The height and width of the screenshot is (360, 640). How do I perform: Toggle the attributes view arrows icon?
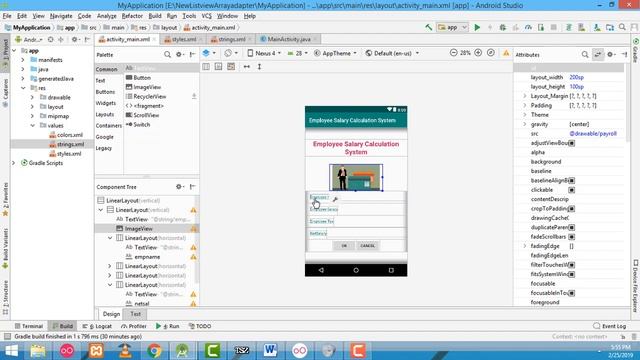click(x=598, y=54)
